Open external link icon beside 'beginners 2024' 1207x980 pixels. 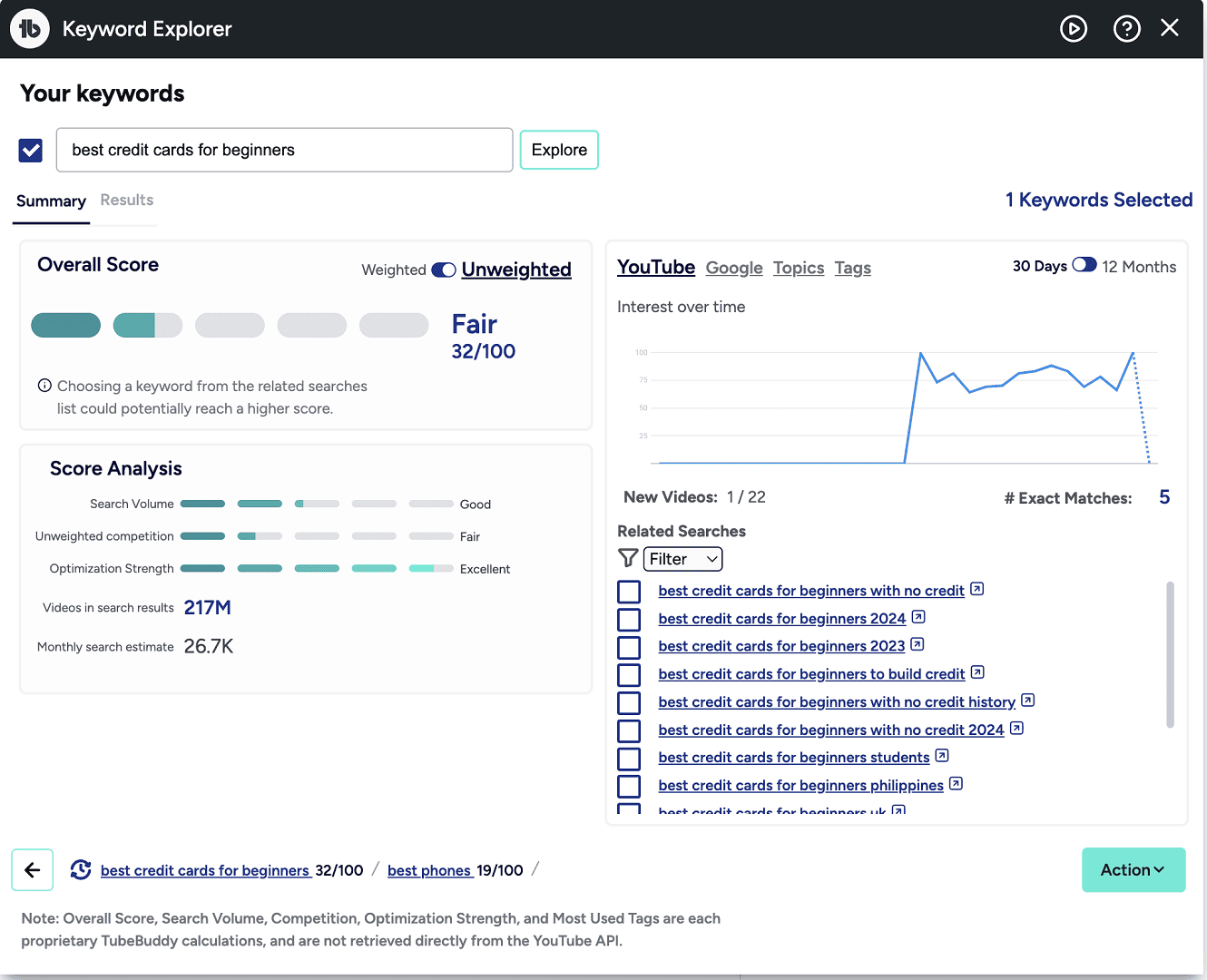(918, 617)
